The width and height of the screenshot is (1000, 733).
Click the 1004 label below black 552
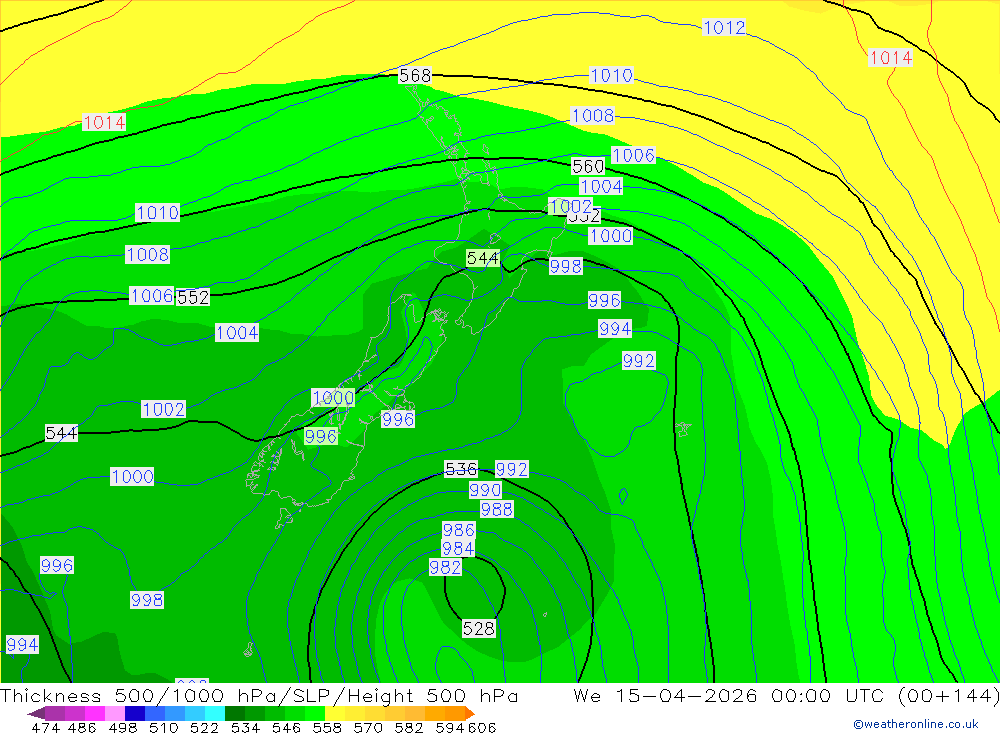pyautogui.click(x=237, y=333)
